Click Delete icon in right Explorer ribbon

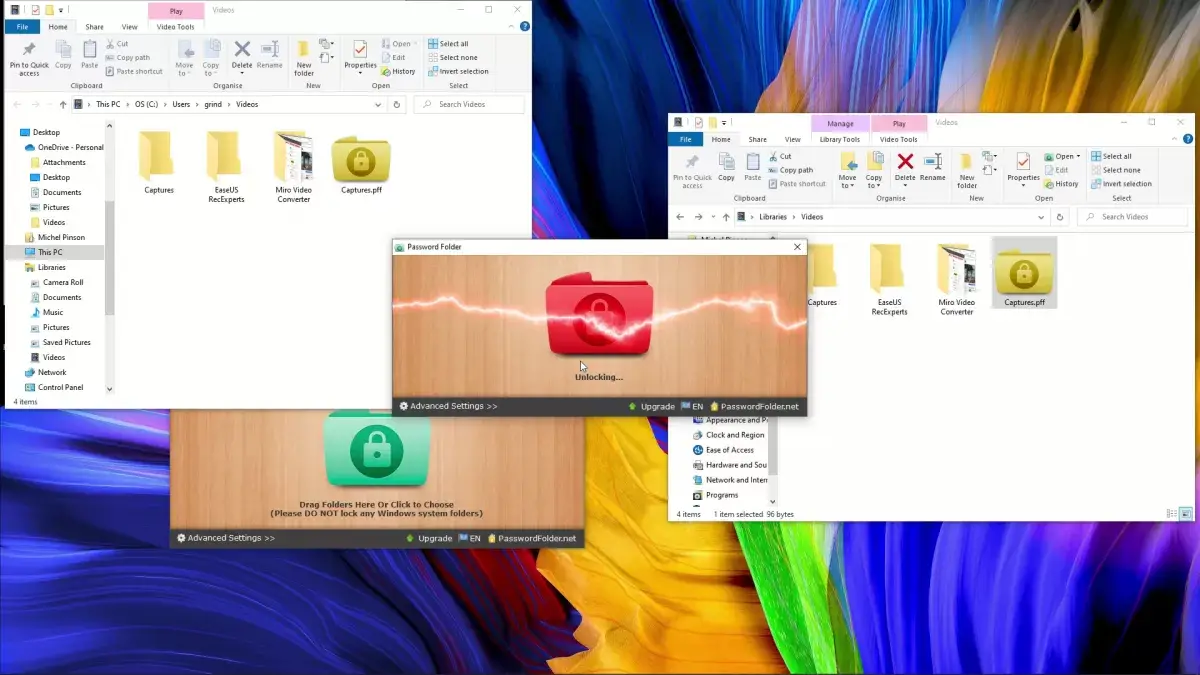[905, 166]
